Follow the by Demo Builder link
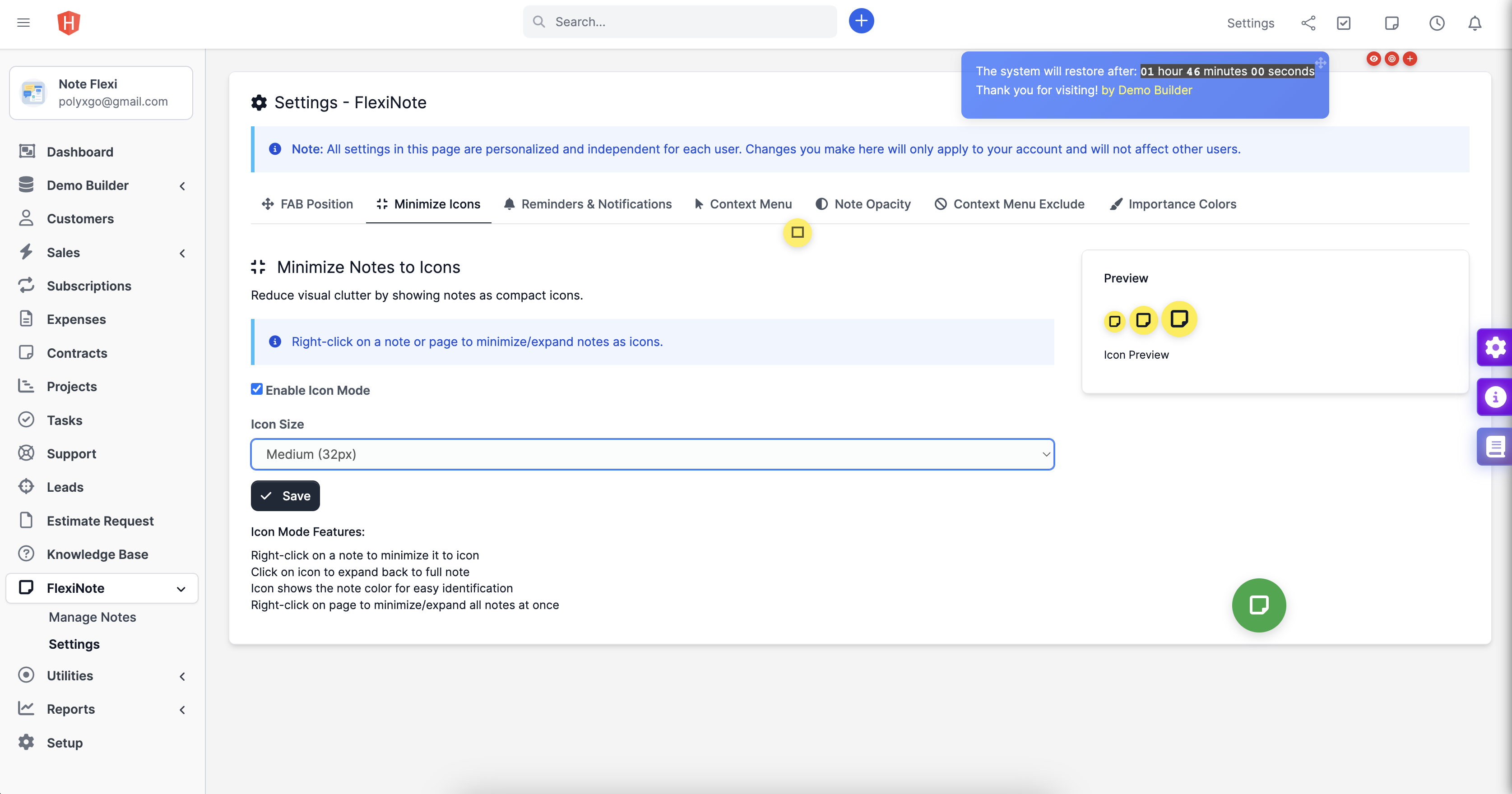Image resolution: width=1512 pixels, height=794 pixels. coord(1146,90)
